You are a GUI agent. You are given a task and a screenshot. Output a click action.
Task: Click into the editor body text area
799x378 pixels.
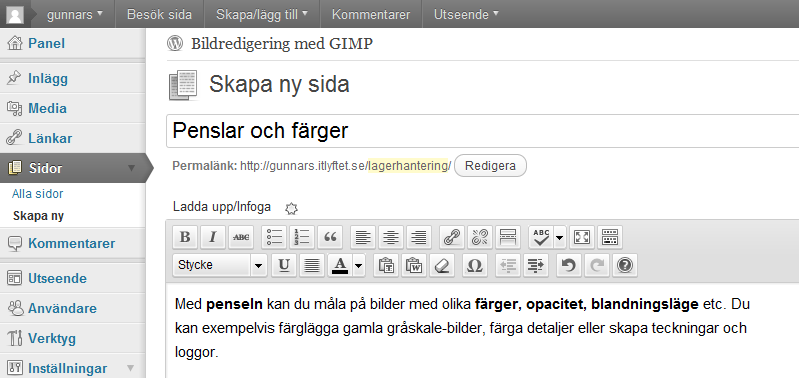tap(482, 331)
